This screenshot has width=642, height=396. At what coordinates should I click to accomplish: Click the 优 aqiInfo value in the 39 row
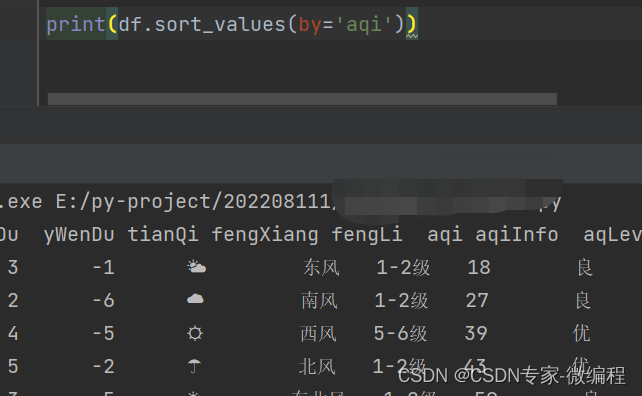pos(581,333)
